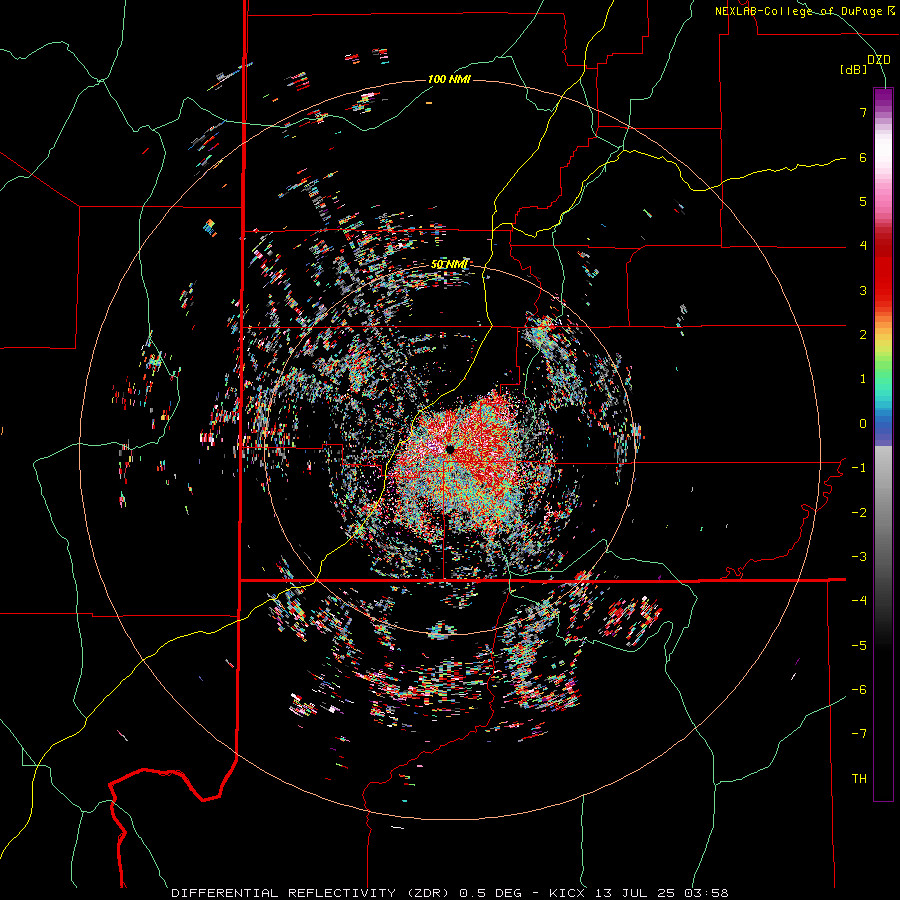Viewport: 900px width, 900px height.
Task: Click the -1 scale tick label
Action: (x=859, y=468)
